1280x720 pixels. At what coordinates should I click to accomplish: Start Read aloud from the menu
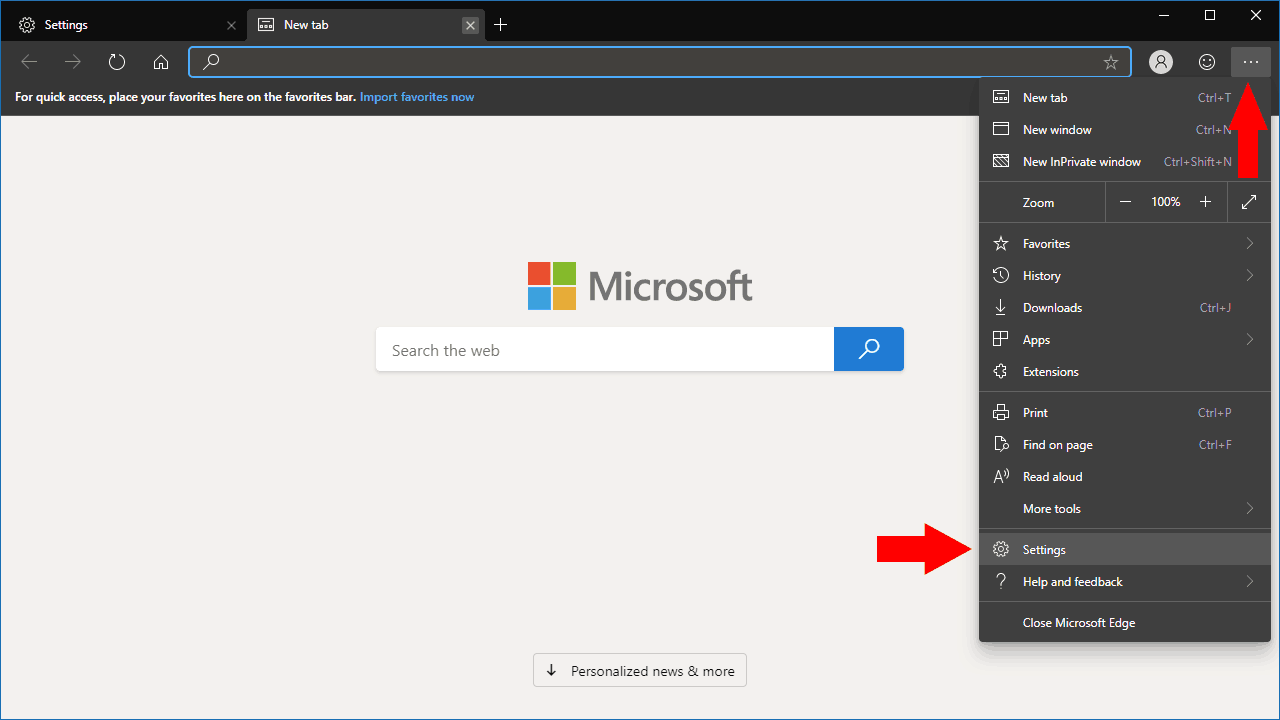tap(1125, 477)
